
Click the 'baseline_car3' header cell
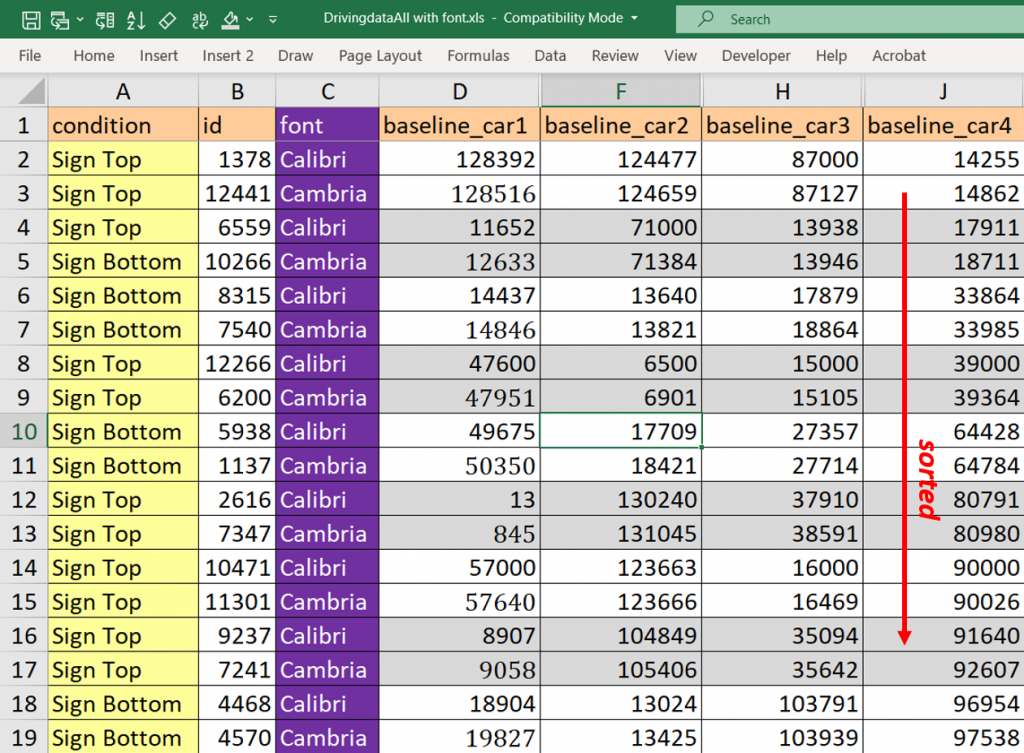(782, 125)
